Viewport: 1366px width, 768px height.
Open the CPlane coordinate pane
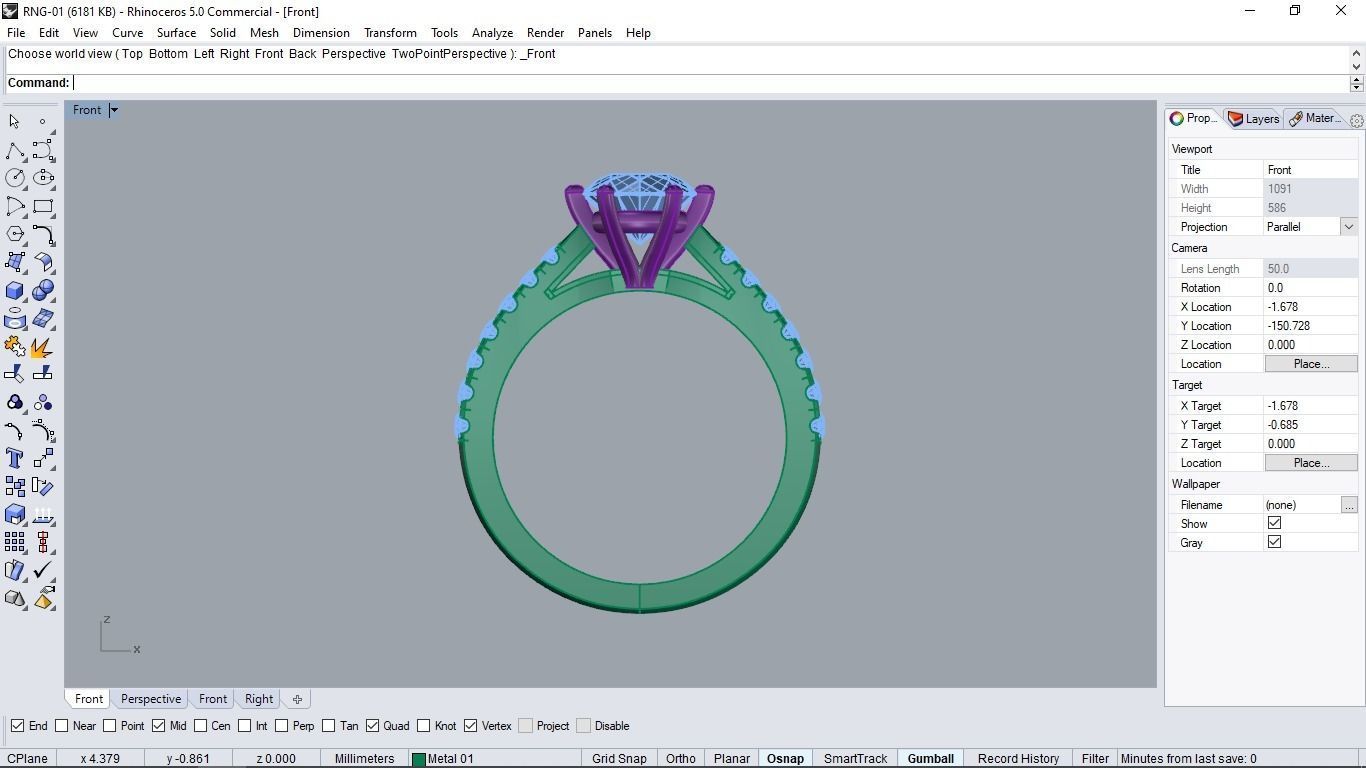click(x=27, y=758)
